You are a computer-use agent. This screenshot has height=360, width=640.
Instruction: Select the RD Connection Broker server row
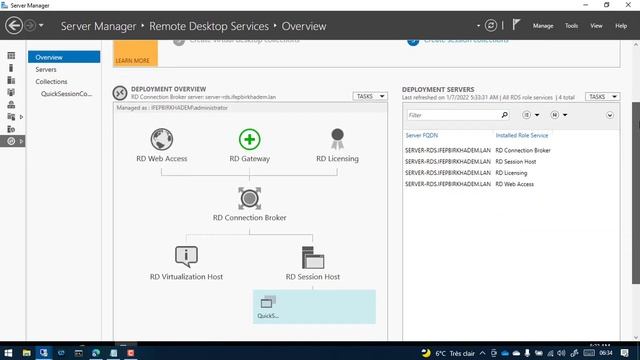[x=510, y=150]
